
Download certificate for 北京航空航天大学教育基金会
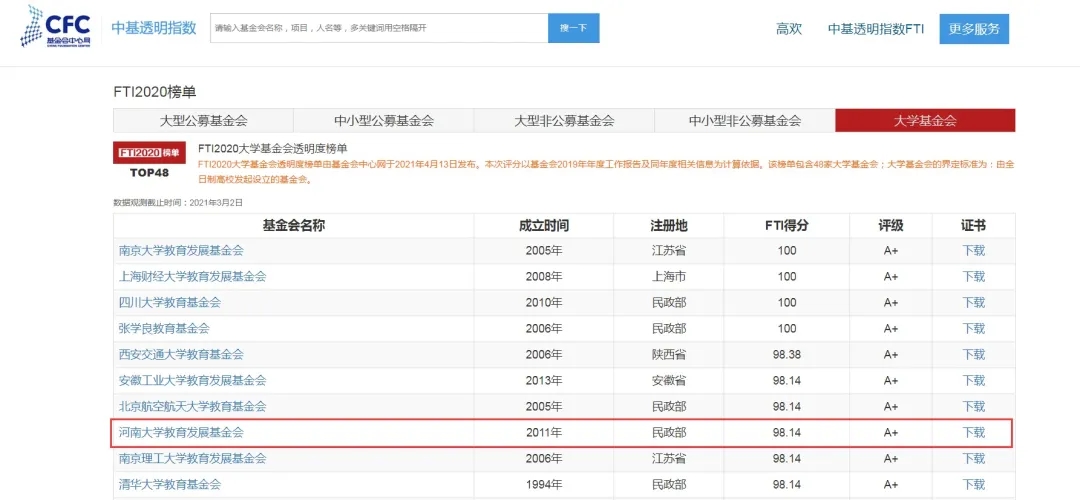[x=973, y=406]
